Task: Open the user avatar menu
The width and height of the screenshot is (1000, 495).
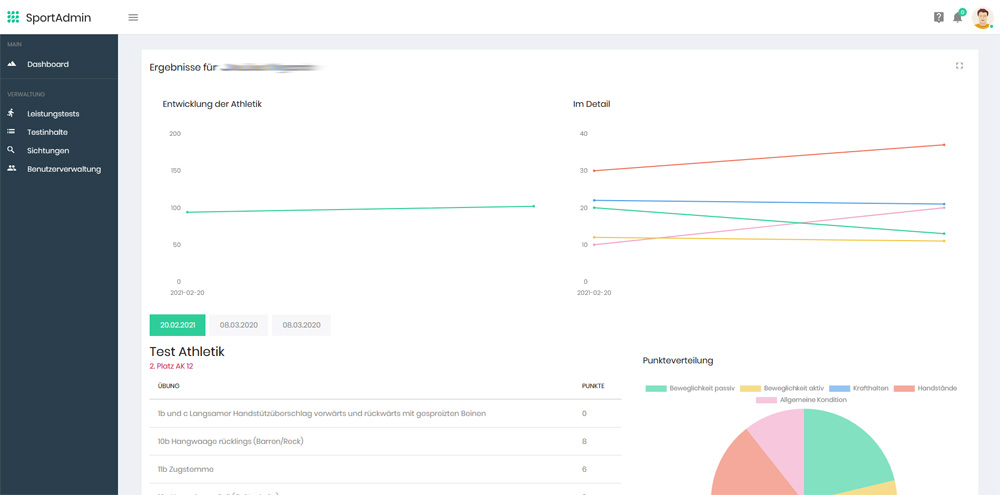Action: pos(982,17)
